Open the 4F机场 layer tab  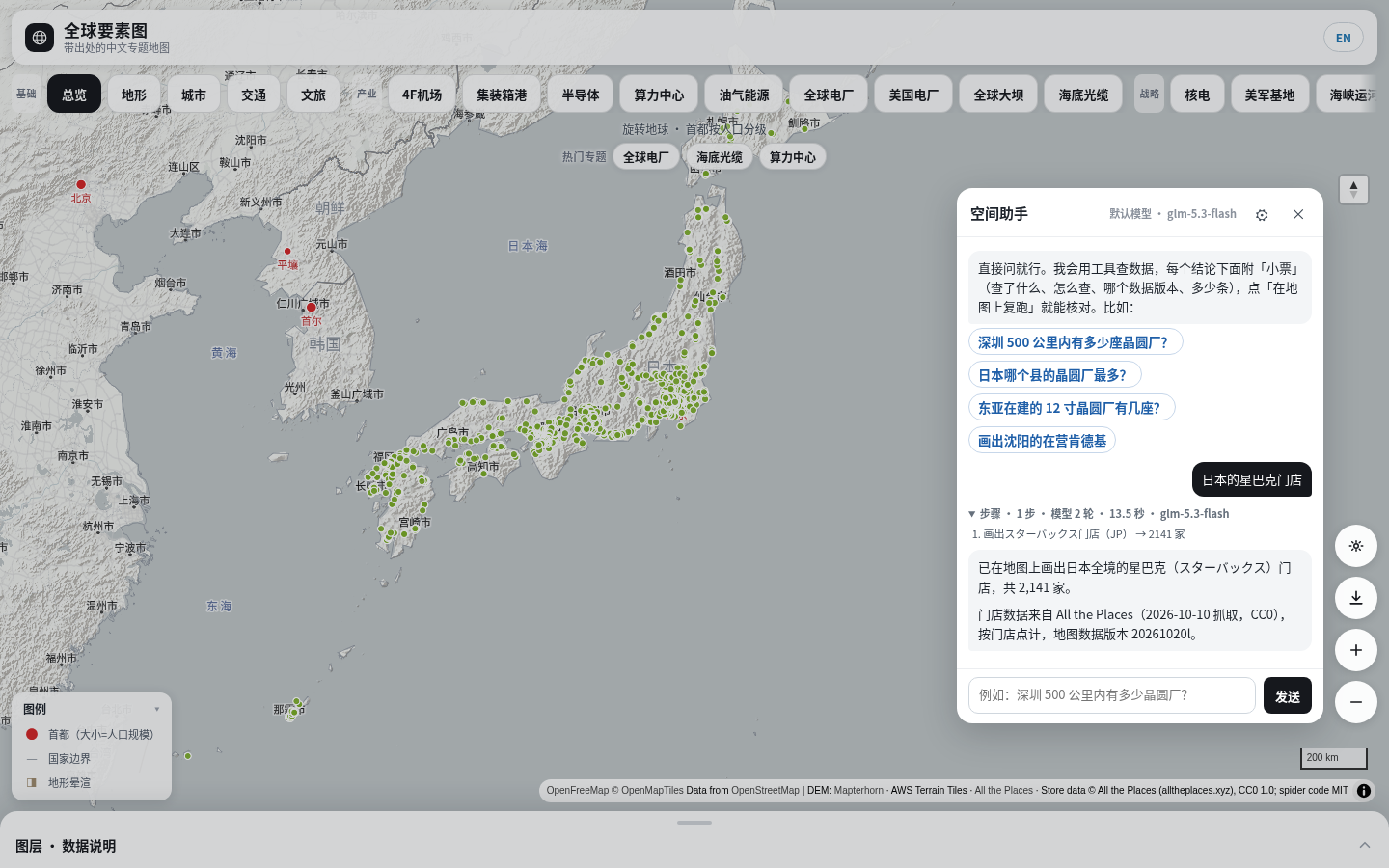point(422,95)
